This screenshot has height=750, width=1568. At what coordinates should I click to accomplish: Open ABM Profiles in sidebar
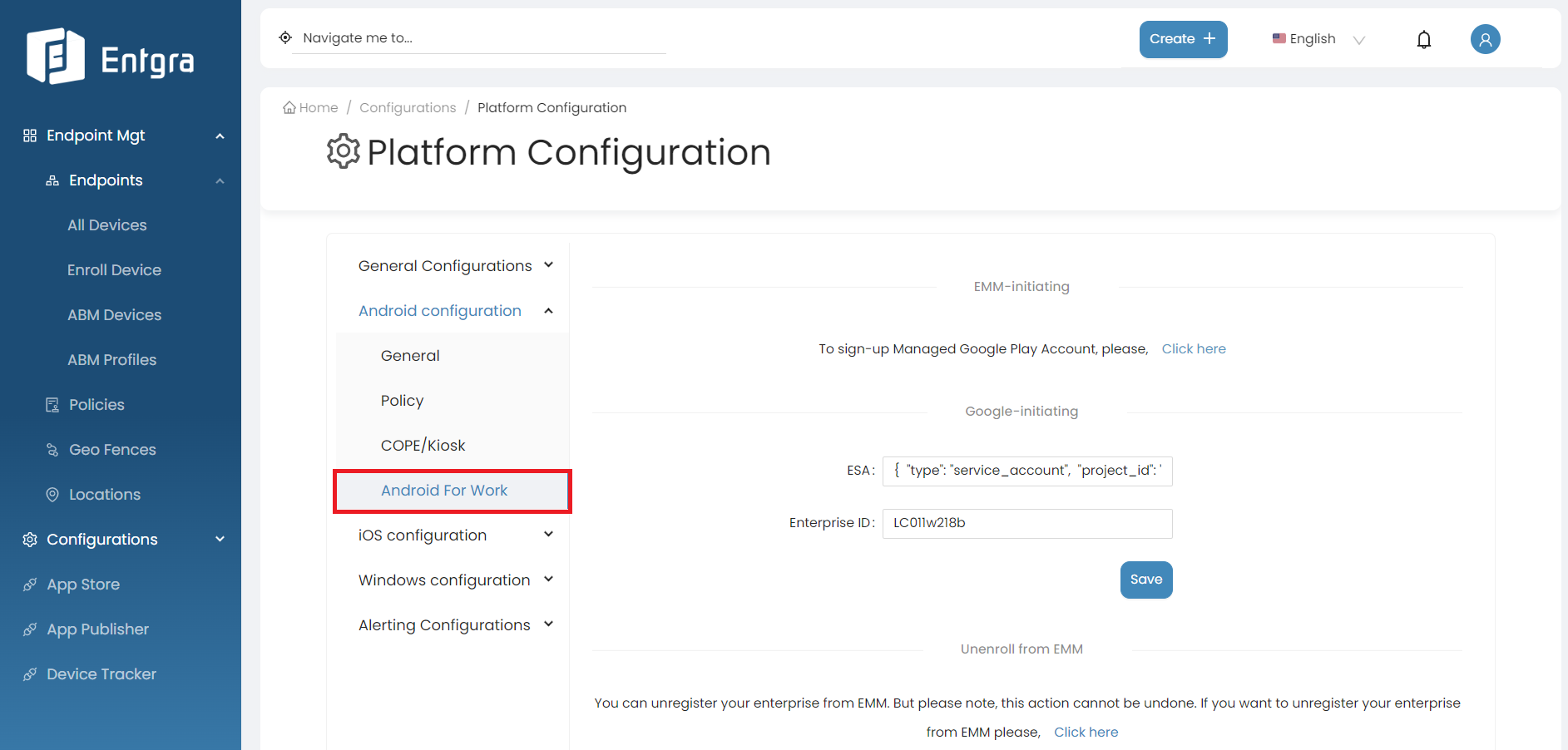(x=111, y=360)
